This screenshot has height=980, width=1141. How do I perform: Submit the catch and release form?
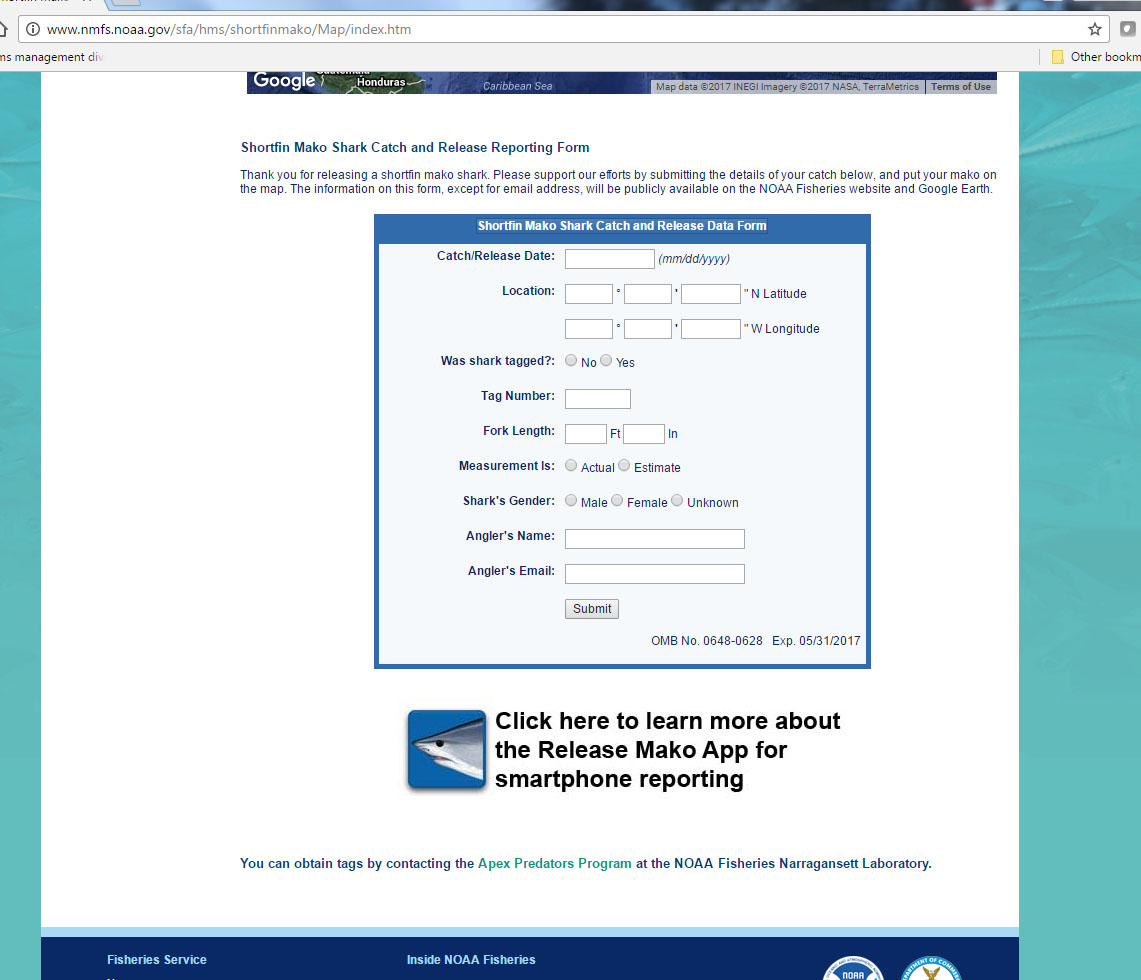pyautogui.click(x=592, y=609)
